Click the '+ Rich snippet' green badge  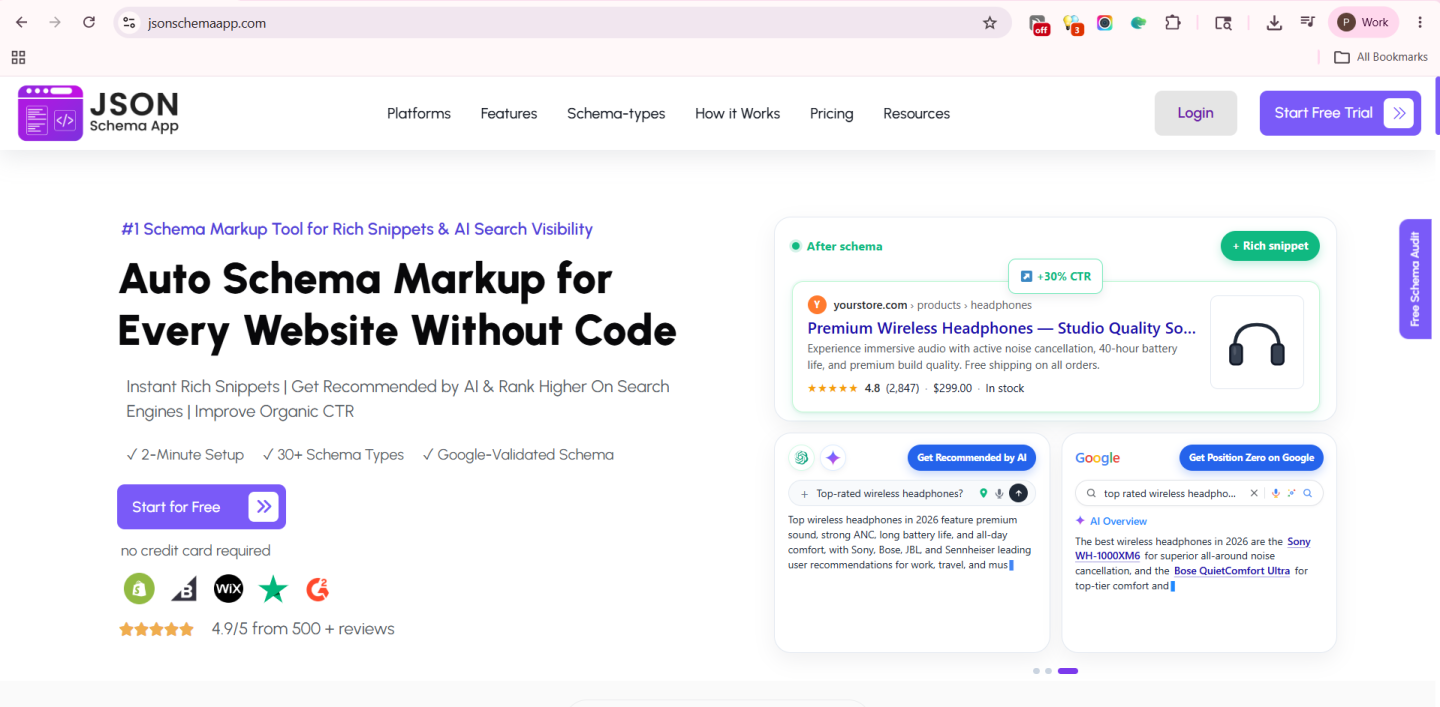[1270, 246]
